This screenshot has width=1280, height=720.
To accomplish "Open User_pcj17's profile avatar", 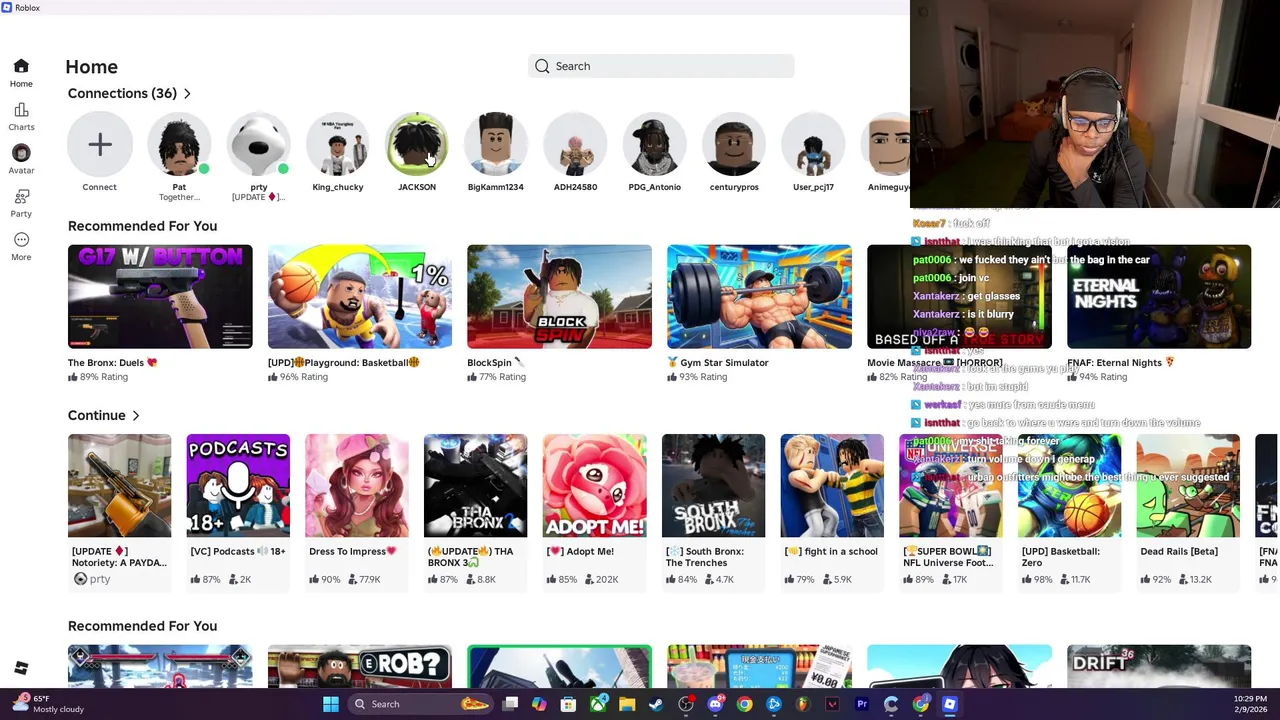I will tap(813, 145).
